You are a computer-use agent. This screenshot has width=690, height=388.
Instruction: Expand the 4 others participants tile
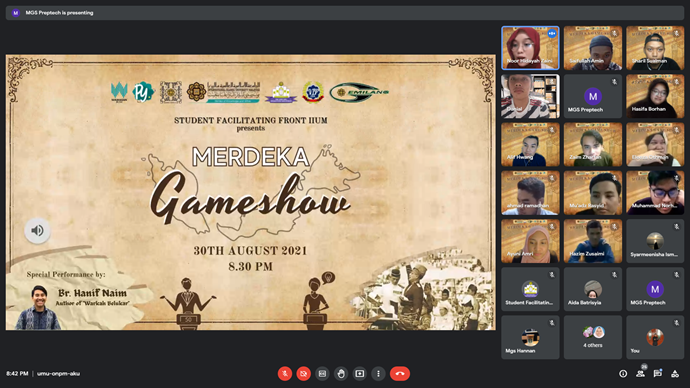coord(593,337)
